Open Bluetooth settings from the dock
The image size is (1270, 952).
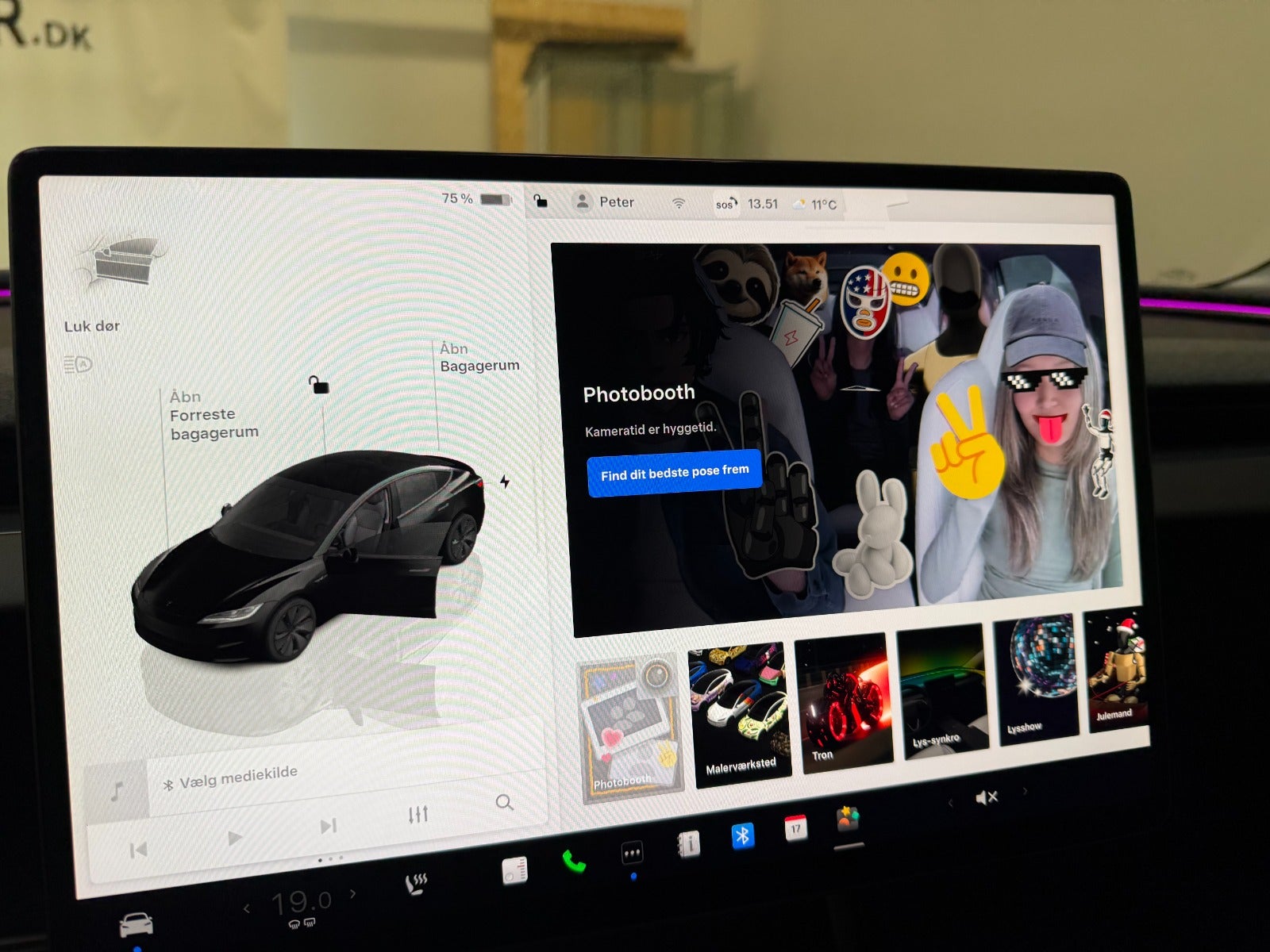tap(742, 835)
